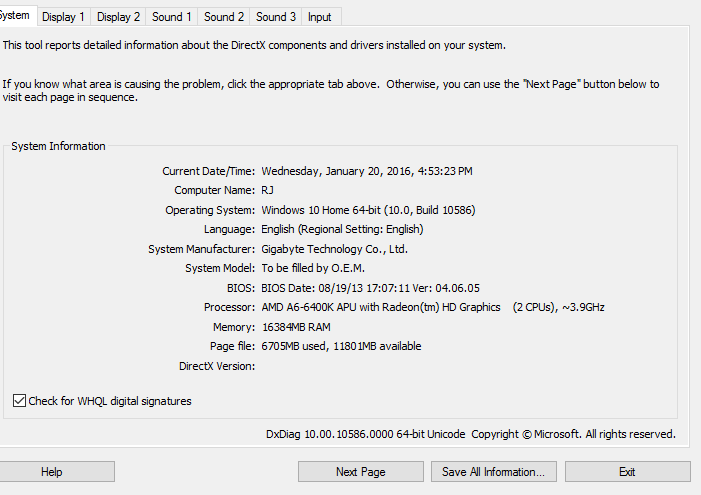Click the DirectX Version label
Viewport: 701px width, 495px height.
tap(217, 366)
